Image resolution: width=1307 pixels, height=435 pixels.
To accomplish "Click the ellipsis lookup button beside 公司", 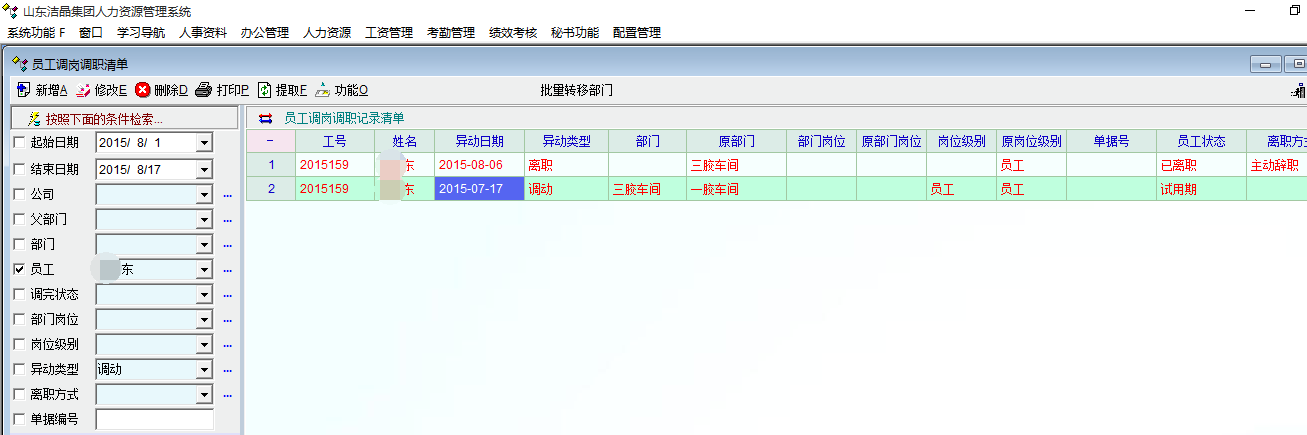I will (227, 195).
